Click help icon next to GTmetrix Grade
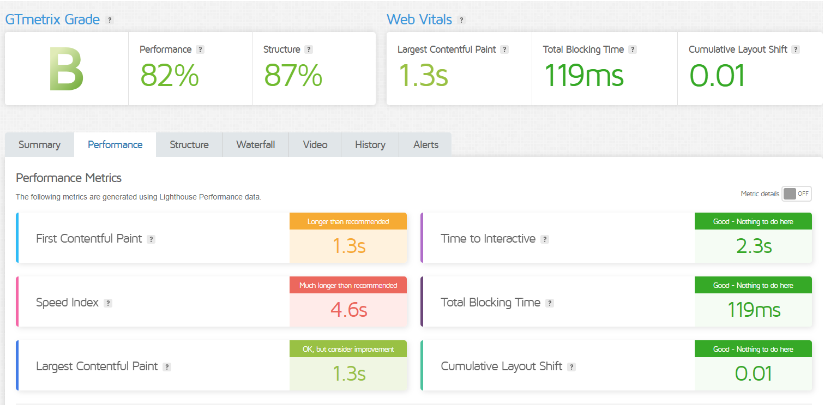The height and width of the screenshot is (405, 823). (x=109, y=20)
